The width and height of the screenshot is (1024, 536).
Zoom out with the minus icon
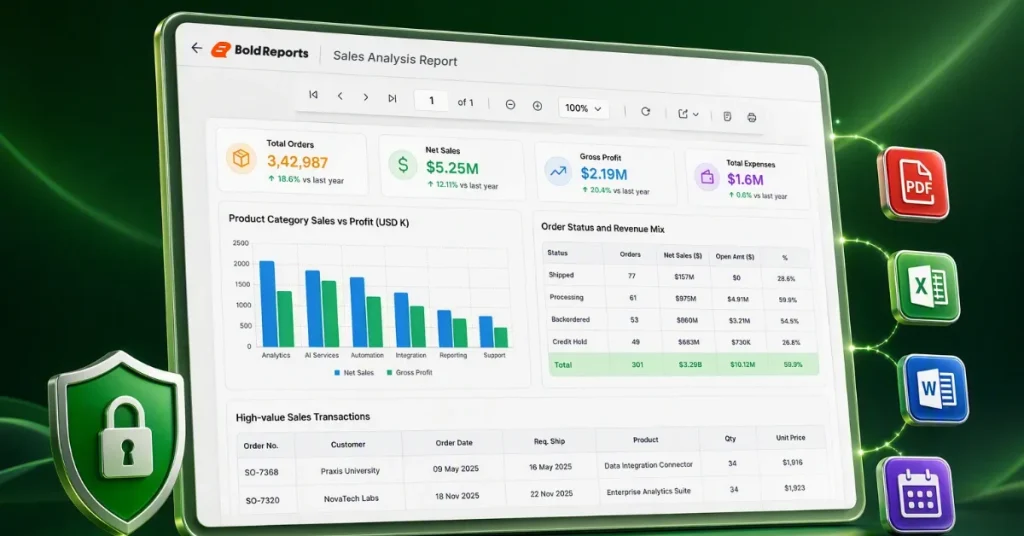coord(511,104)
